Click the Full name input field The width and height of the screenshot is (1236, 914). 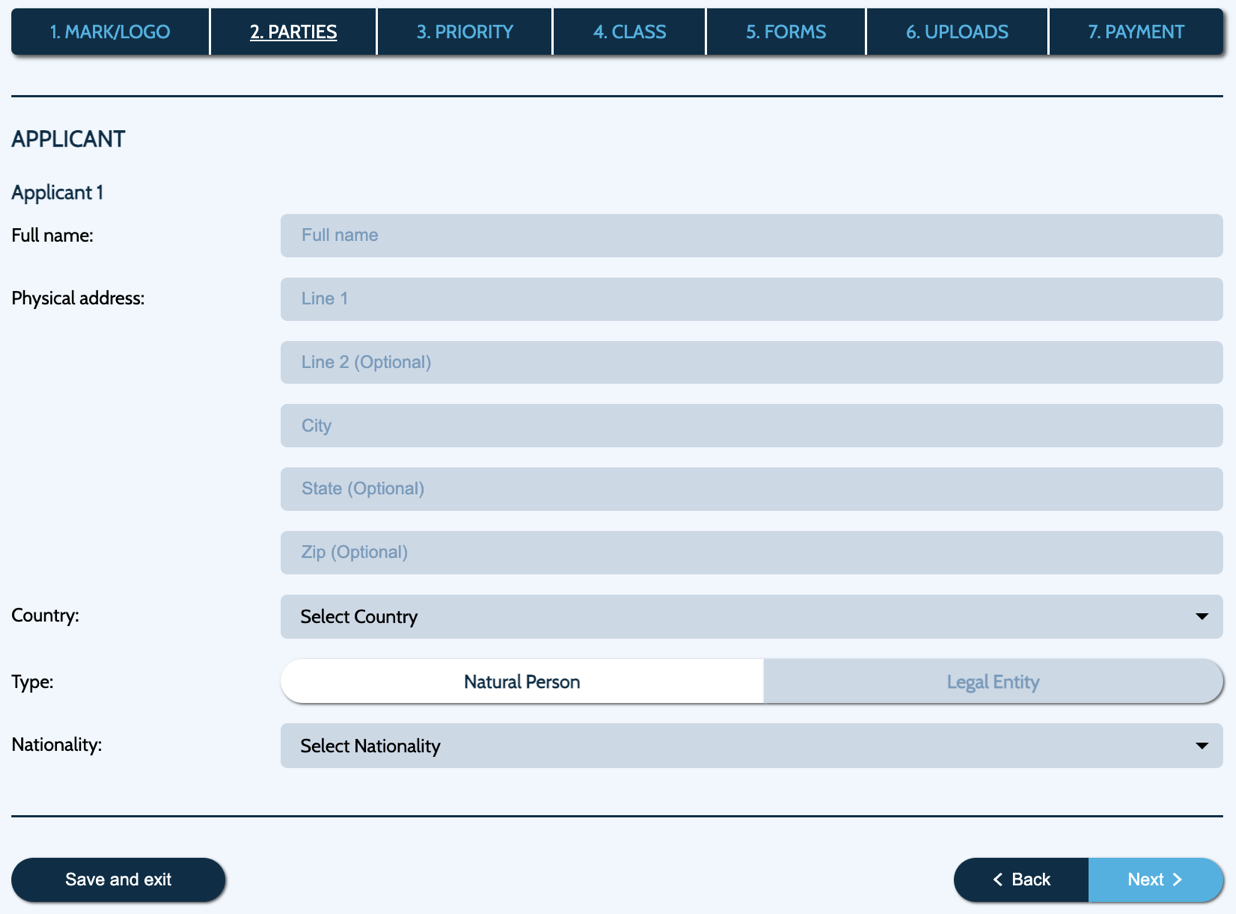(751, 235)
